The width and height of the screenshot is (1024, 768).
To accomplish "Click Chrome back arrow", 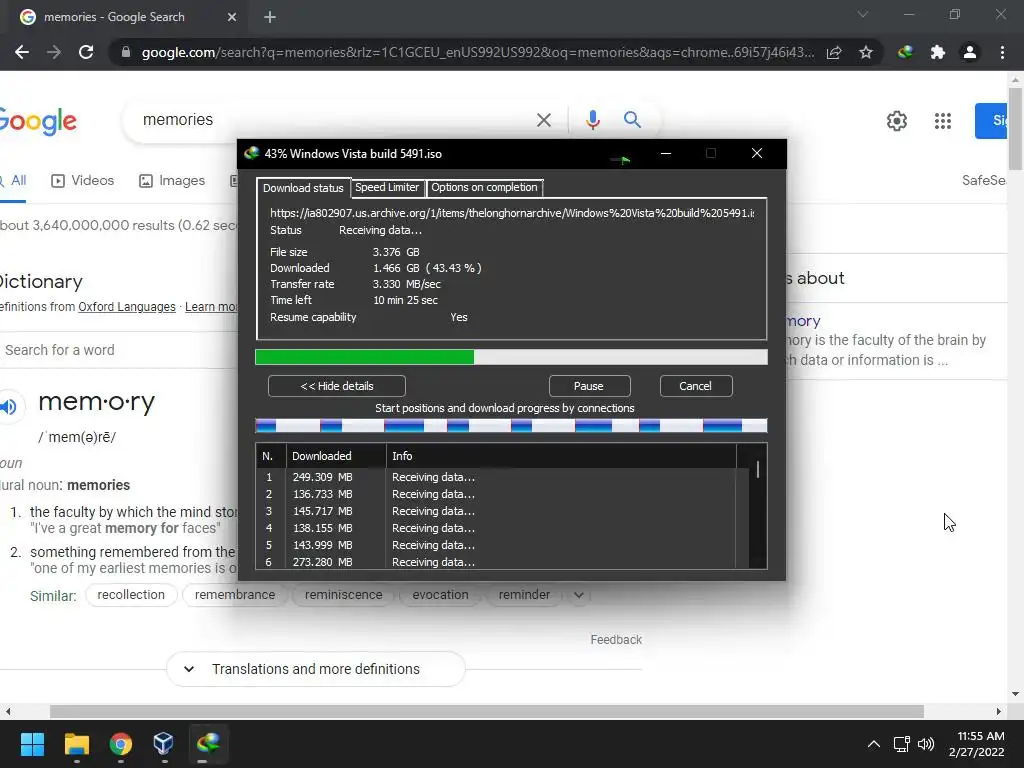I will point(22,52).
